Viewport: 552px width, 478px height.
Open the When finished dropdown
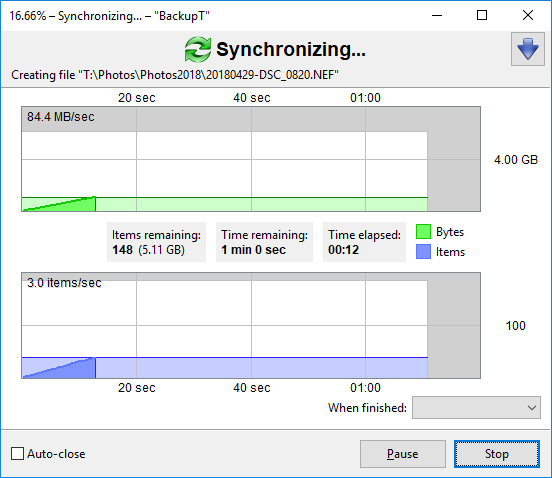[476, 408]
